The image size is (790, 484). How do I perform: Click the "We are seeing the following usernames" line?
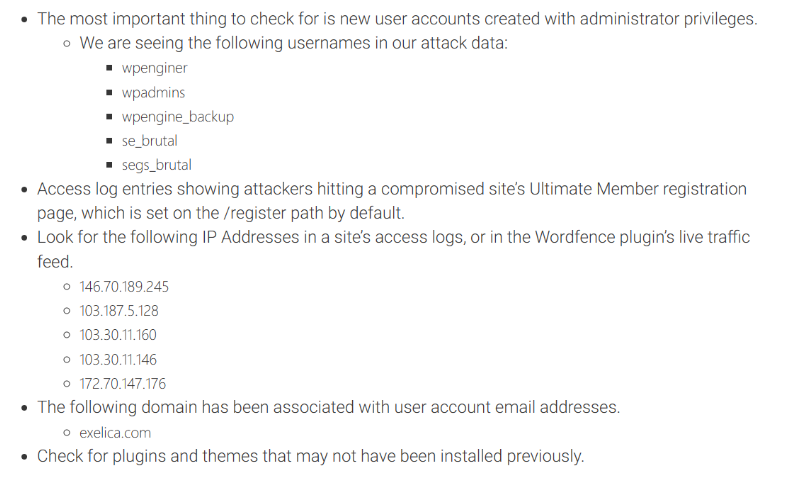(x=293, y=44)
